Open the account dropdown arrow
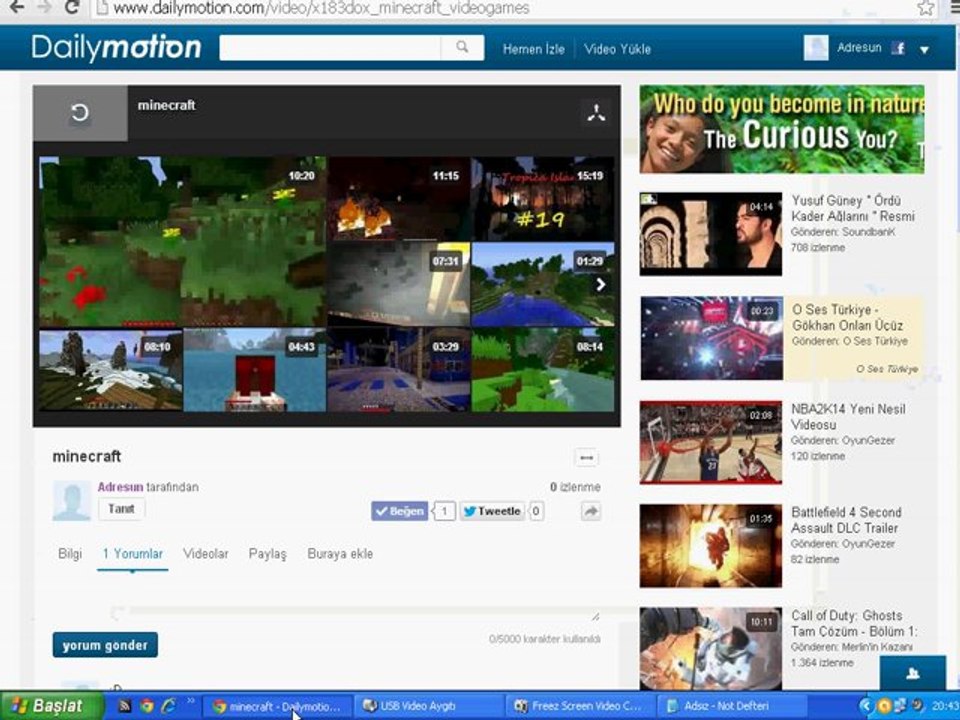Image resolution: width=960 pixels, height=720 pixels. click(x=924, y=50)
